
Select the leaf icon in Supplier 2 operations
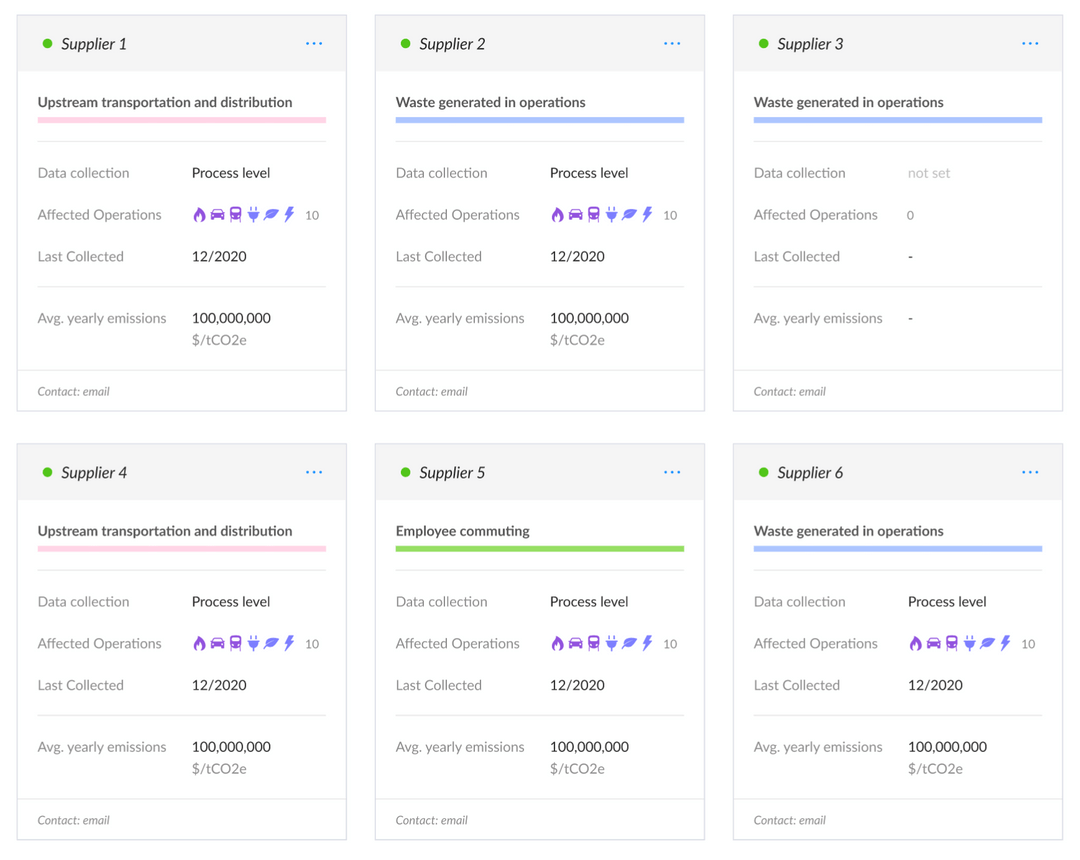[630, 215]
